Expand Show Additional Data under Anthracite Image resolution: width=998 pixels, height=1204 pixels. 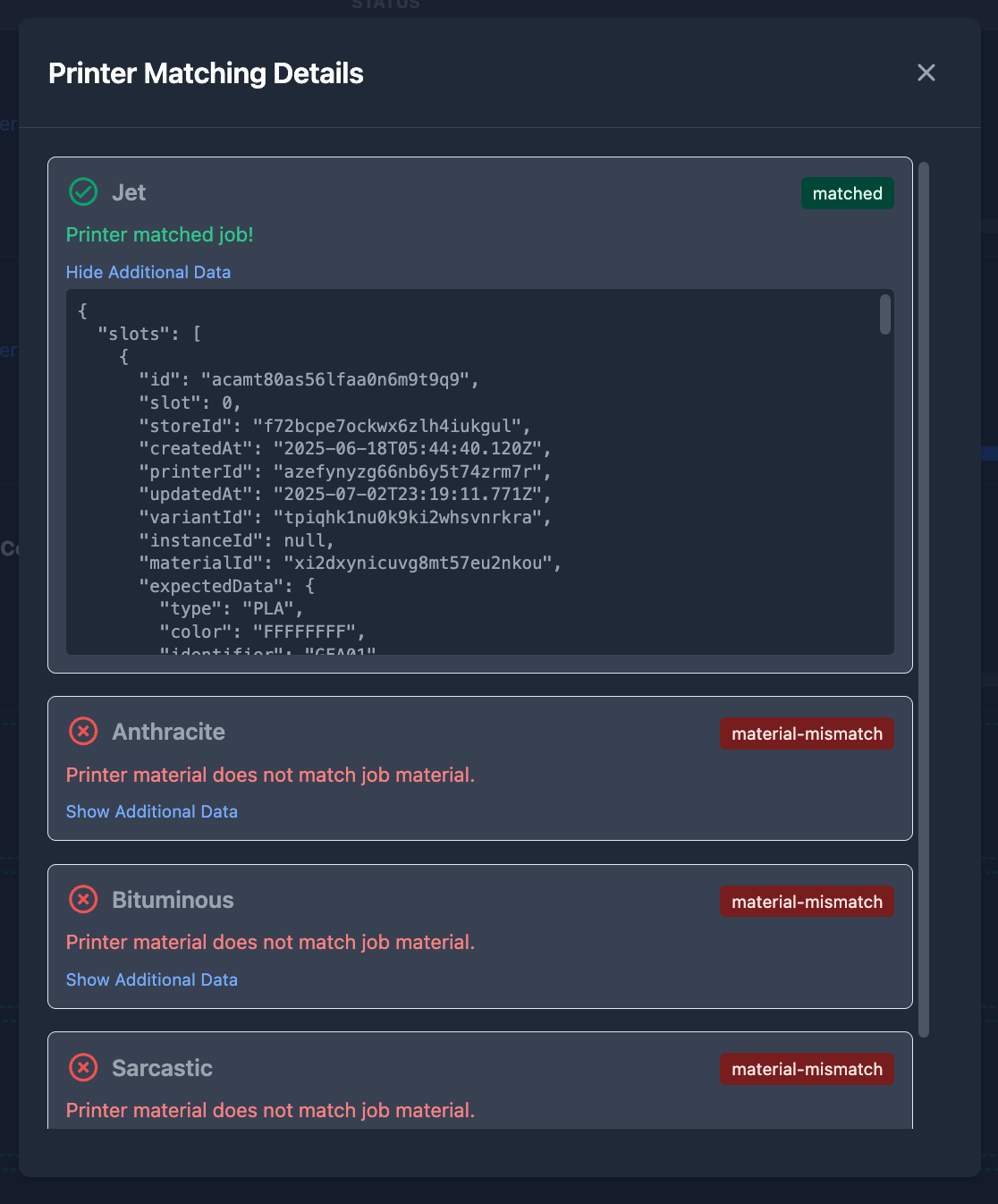(152, 811)
